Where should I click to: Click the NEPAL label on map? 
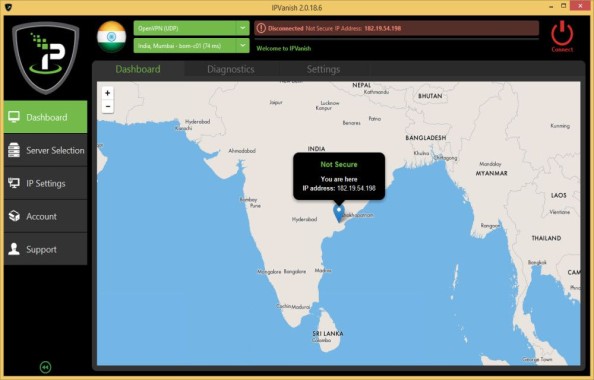361,85
